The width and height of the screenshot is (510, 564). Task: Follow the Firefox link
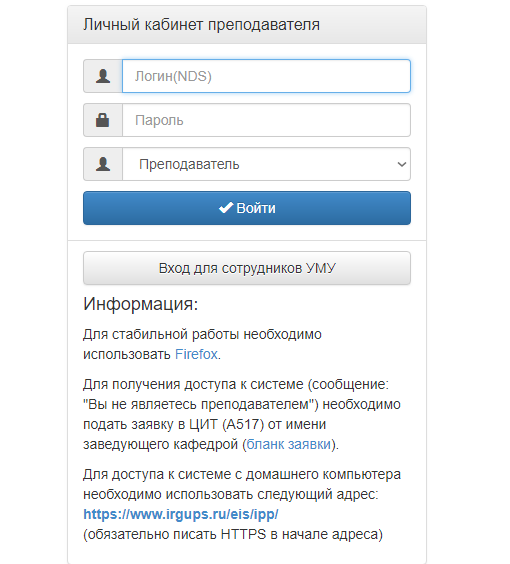click(x=196, y=354)
